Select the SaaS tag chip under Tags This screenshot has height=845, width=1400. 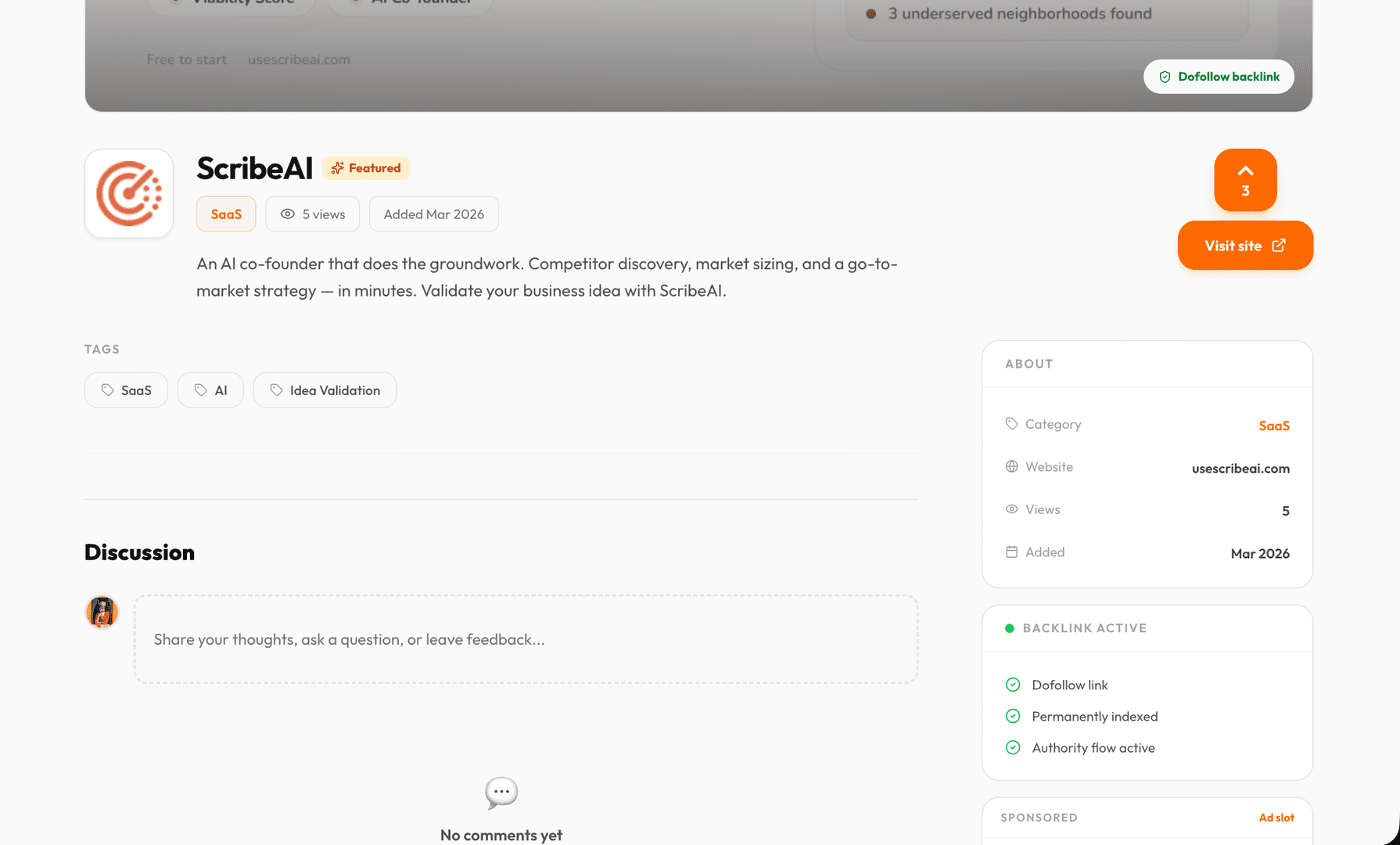point(126,390)
